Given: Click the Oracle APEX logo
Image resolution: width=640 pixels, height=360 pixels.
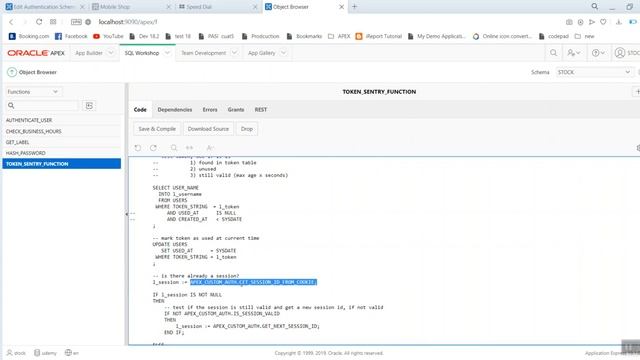Looking at the screenshot, I should tap(36, 53).
